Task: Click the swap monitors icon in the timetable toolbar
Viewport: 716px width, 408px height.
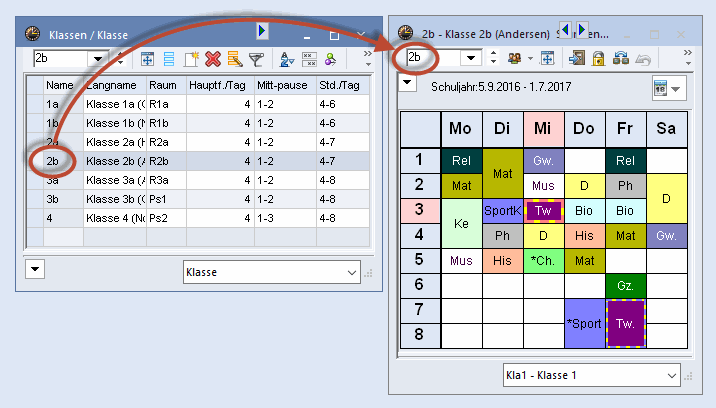Action: click(x=621, y=58)
